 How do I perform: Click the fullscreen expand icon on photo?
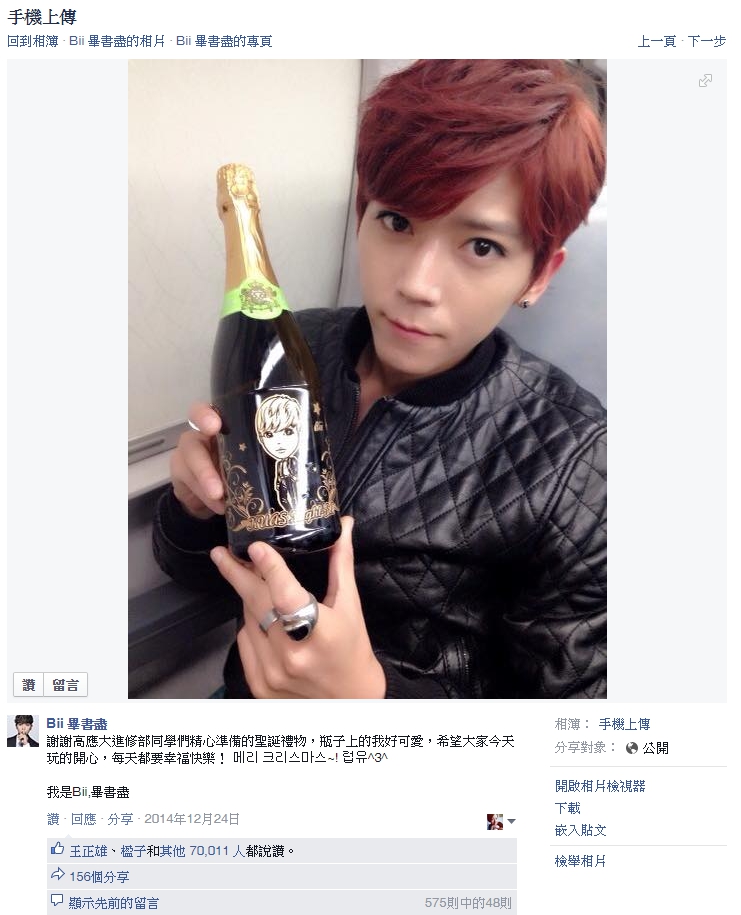705,81
